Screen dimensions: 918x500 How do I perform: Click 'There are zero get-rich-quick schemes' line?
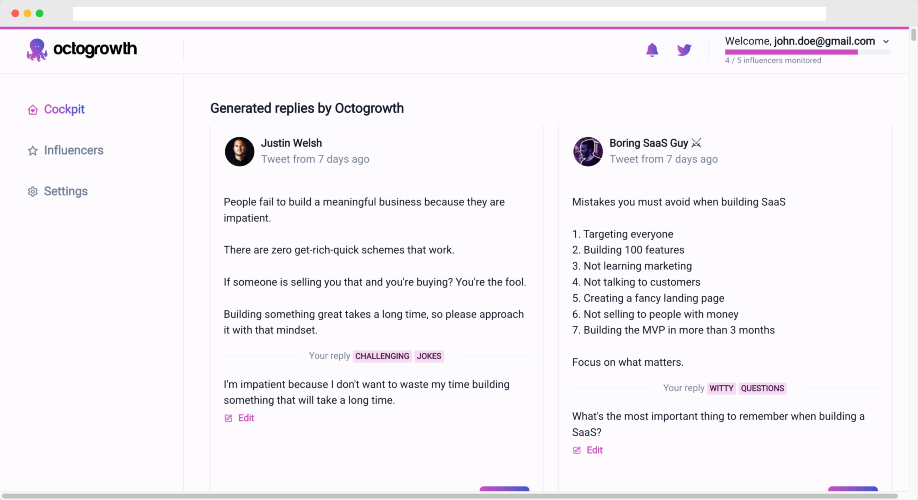(339, 250)
